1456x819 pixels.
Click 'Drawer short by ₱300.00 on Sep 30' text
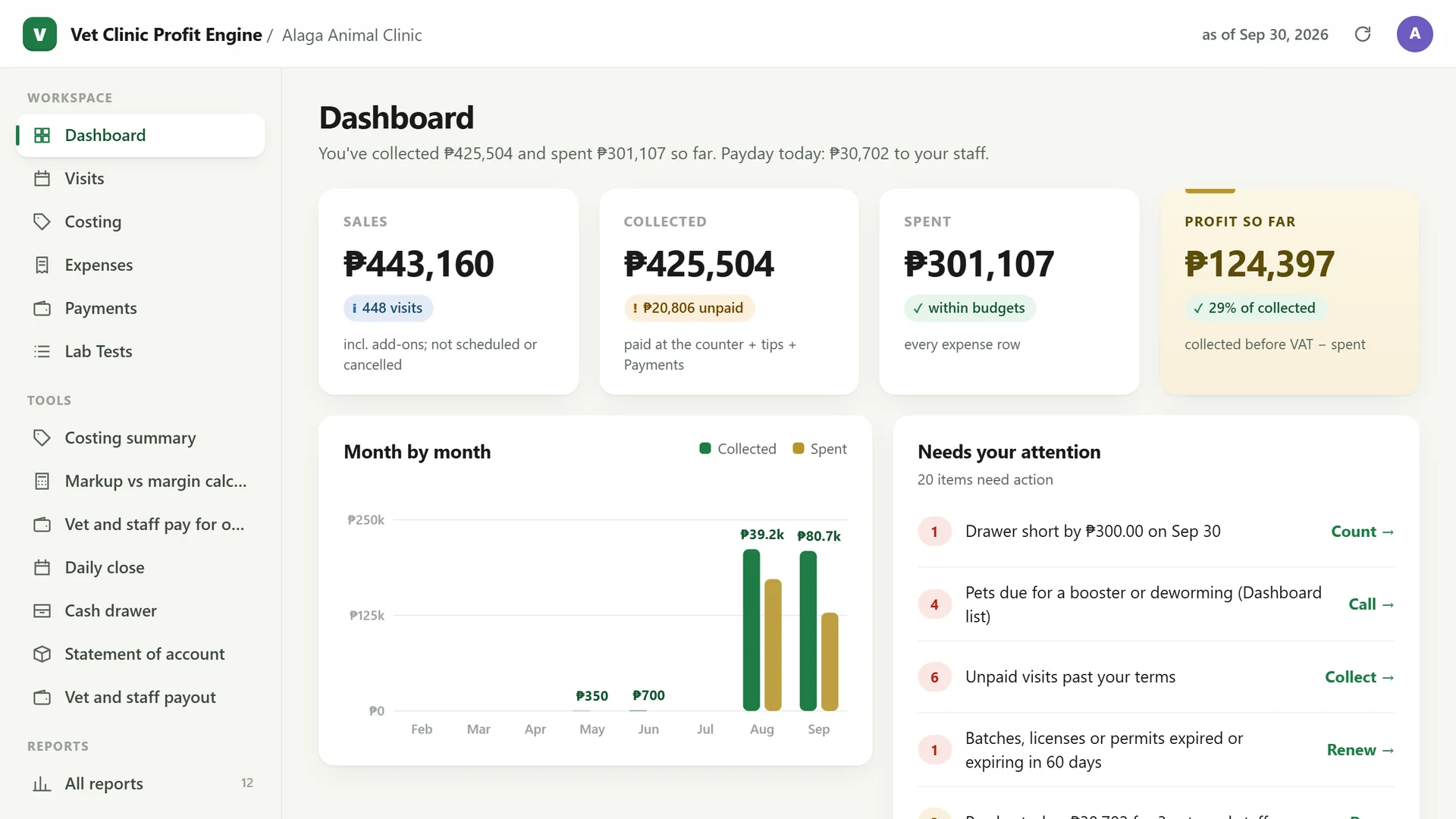(1093, 532)
